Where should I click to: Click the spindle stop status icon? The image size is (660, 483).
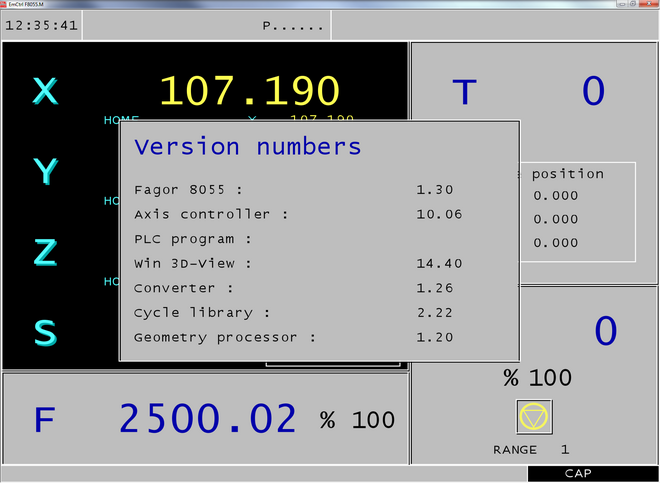coord(536,416)
